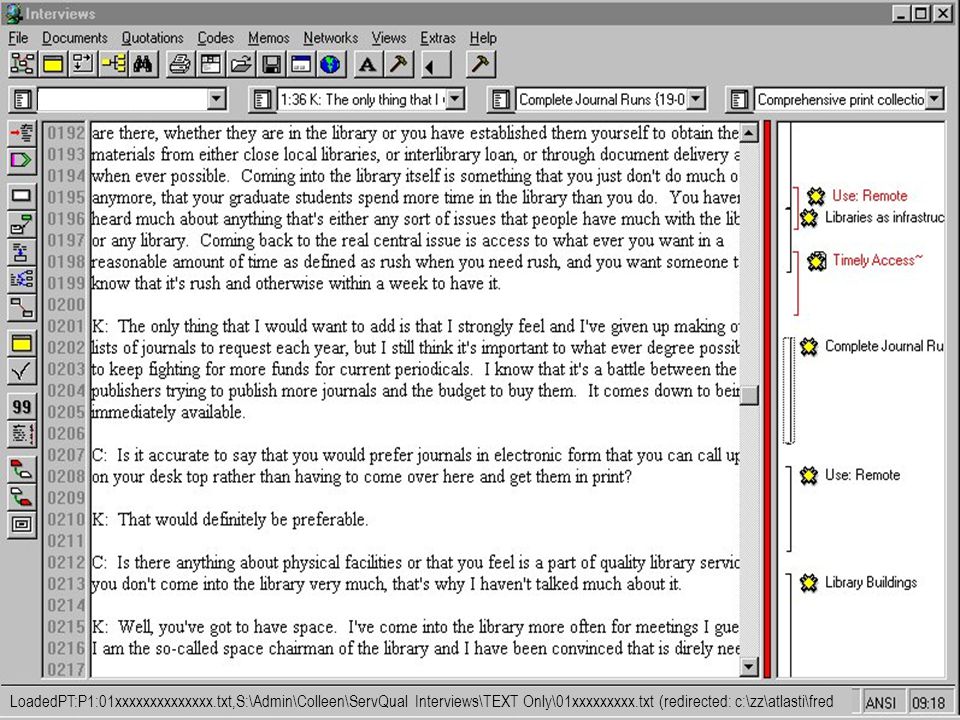The width and height of the screenshot is (960, 720).
Task: Select red 'Use: Remote' code in margin
Action: coord(869,196)
